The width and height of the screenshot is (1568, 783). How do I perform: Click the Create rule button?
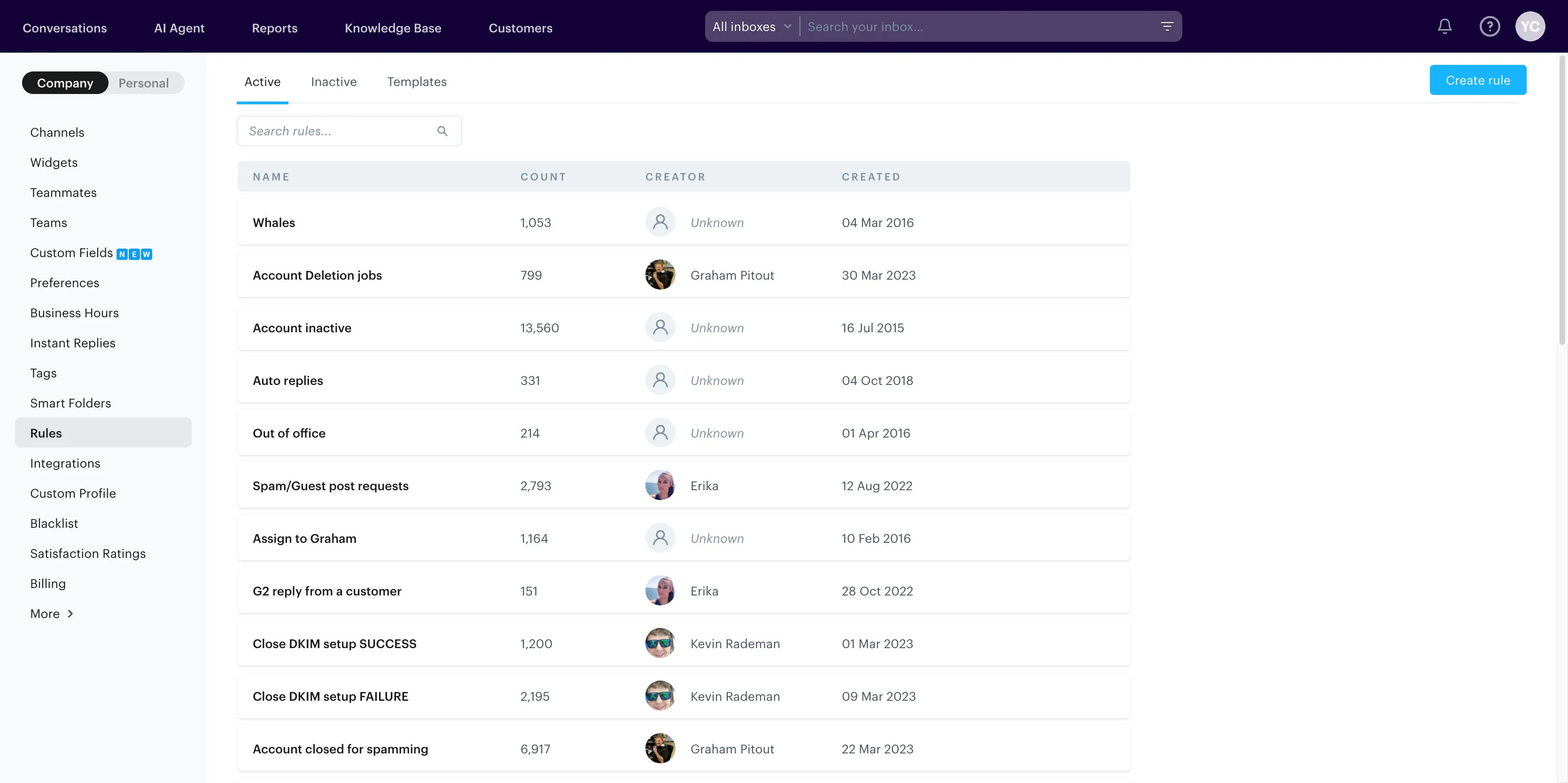click(1477, 80)
